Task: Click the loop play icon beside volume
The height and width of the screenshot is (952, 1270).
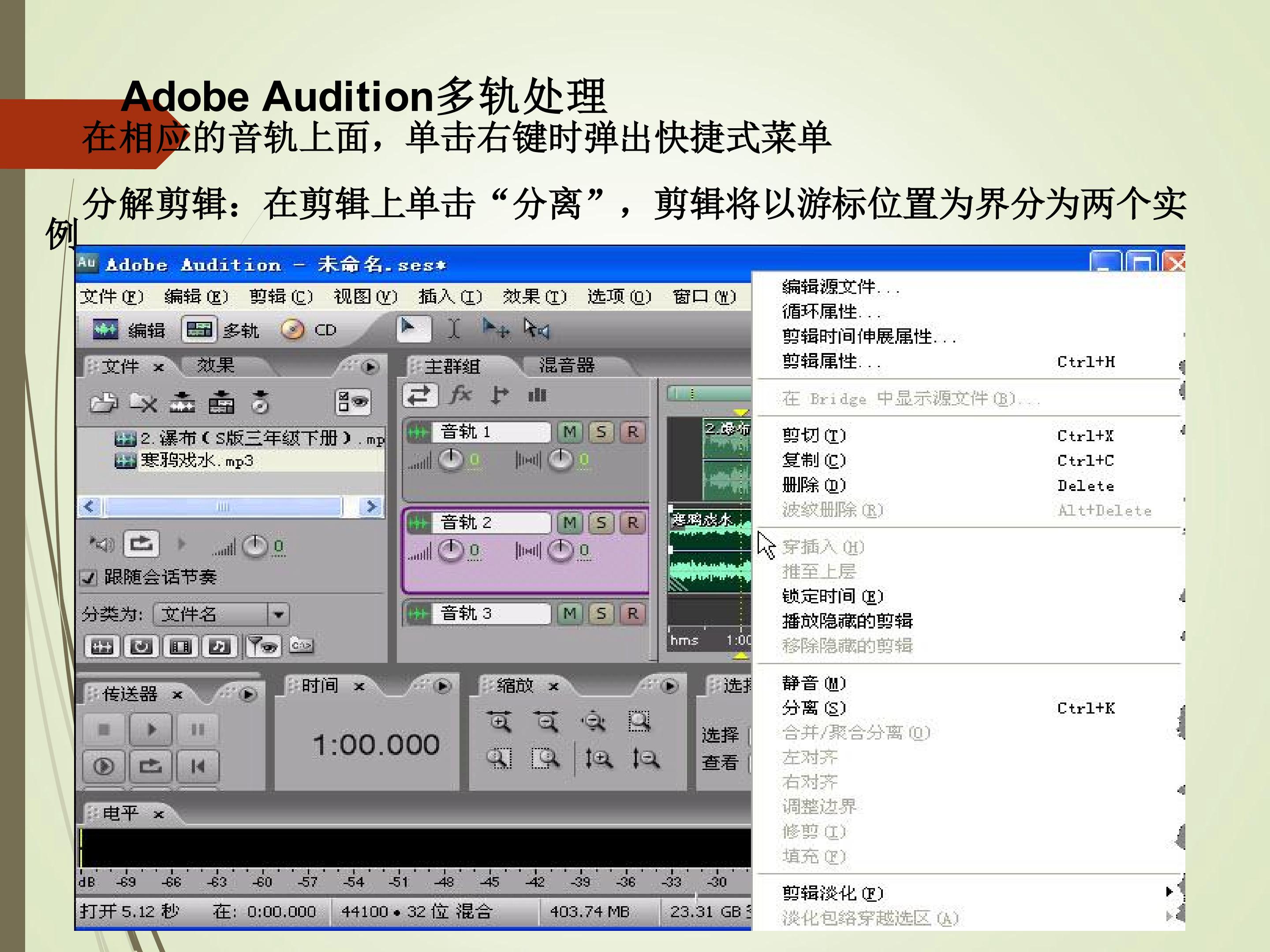Action: (x=141, y=544)
